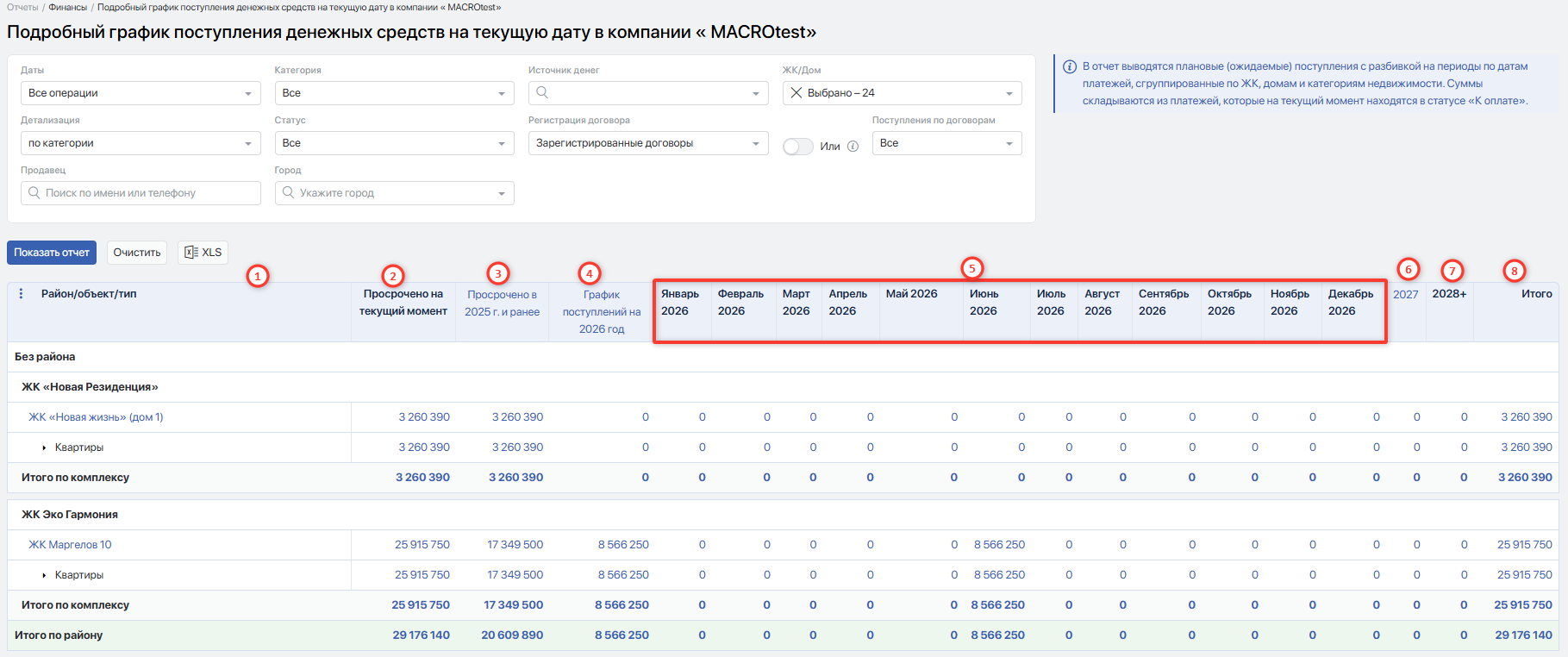
Task: Click the Показать отчет button
Action: click(x=52, y=253)
